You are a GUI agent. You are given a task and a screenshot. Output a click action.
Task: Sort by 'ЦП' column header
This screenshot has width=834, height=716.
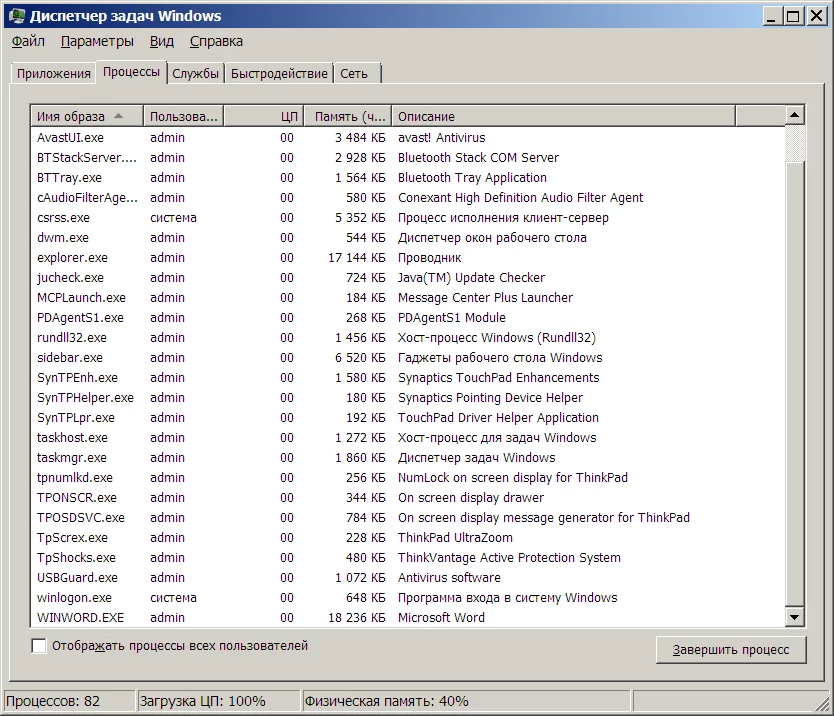point(264,117)
